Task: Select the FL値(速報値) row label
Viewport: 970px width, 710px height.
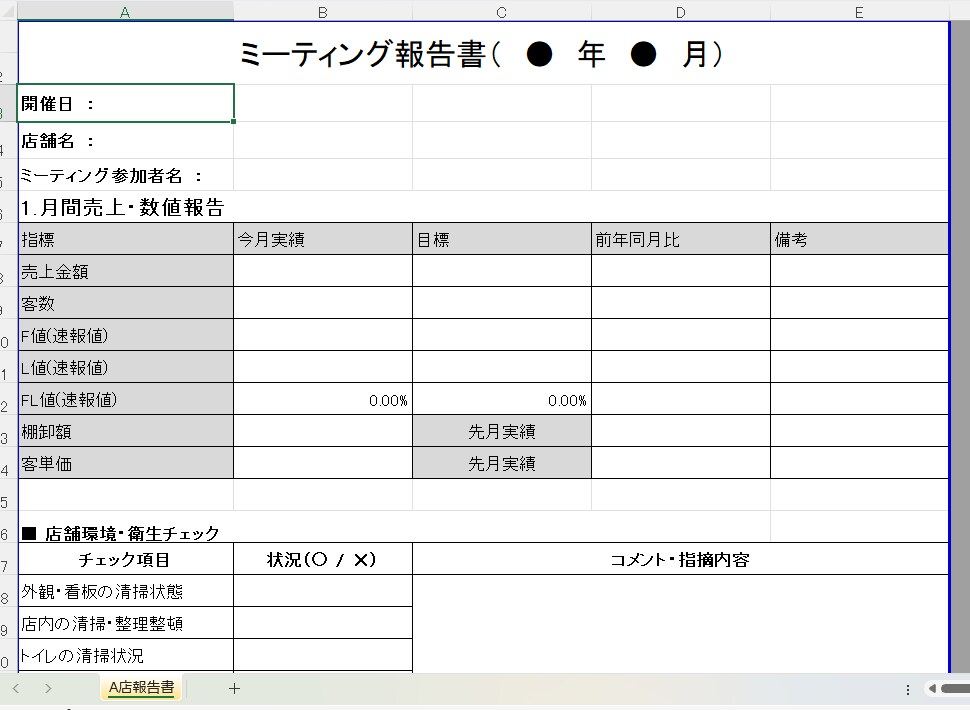Action: point(126,400)
